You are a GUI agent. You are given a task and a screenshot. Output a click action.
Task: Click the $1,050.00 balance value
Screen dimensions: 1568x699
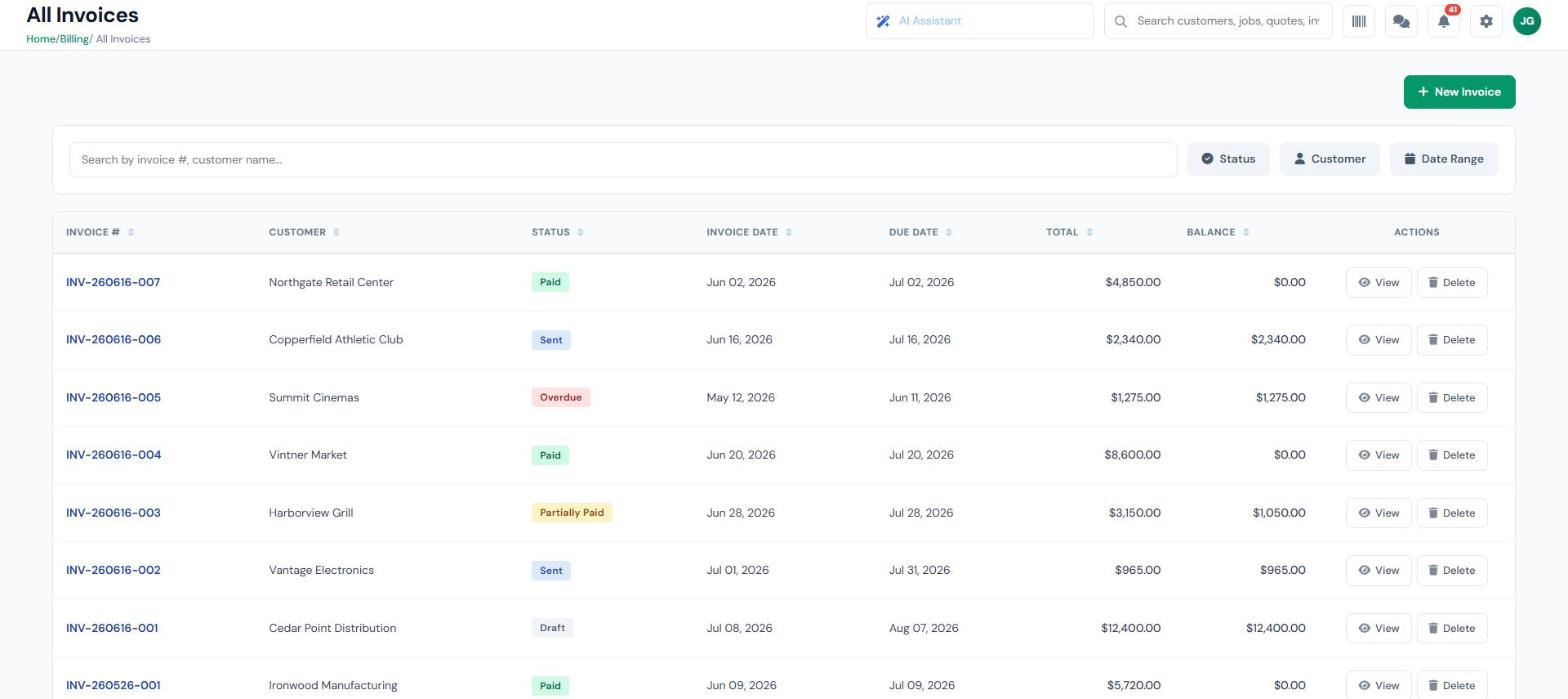click(1279, 513)
